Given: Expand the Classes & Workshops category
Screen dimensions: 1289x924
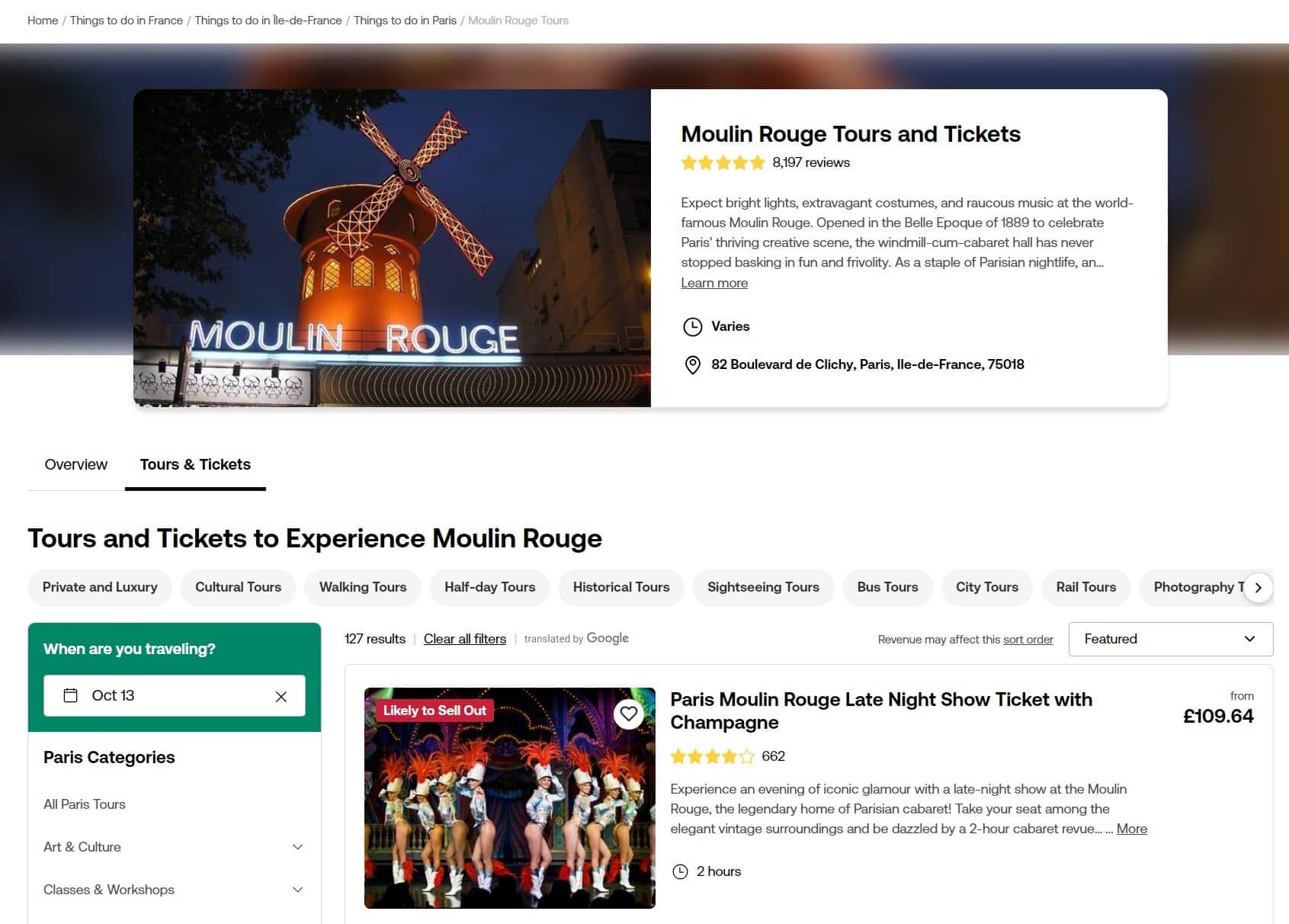Looking at the screenshot, I should pos(174,890).
